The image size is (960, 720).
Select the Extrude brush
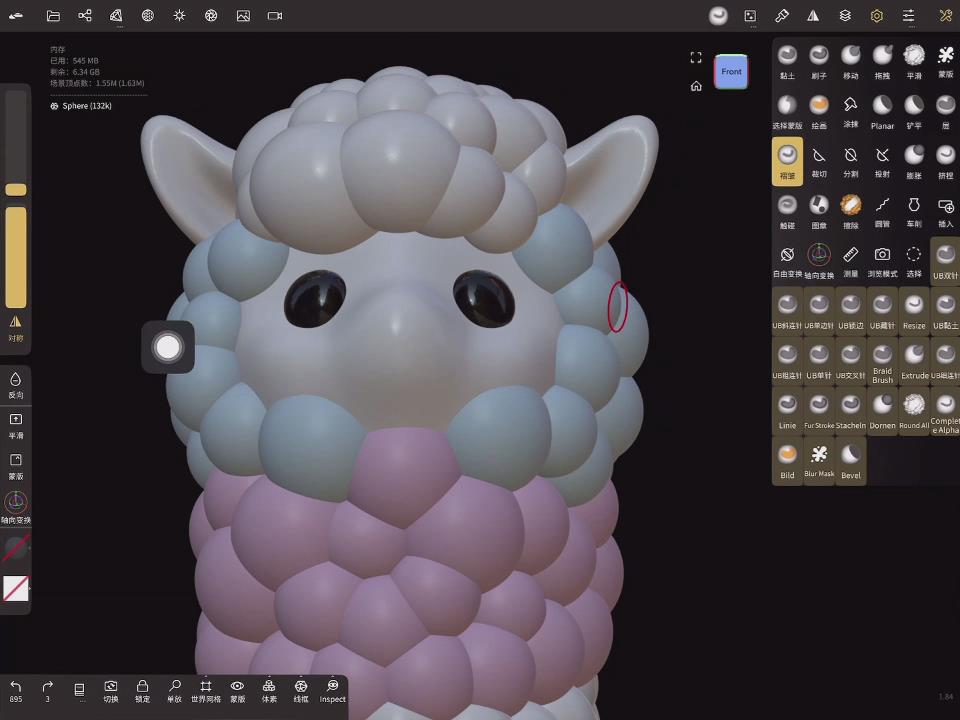click(x=914, y=362)
